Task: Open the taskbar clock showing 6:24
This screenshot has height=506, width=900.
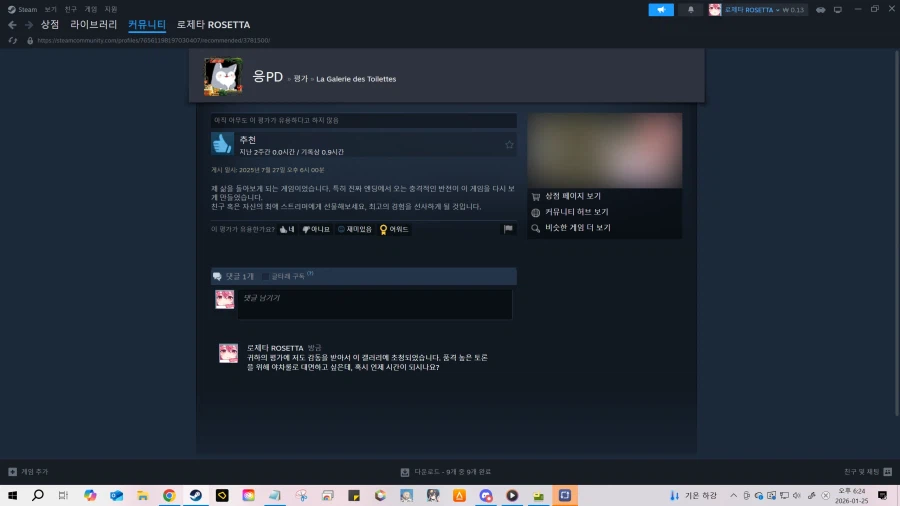Action: point(852,495)
